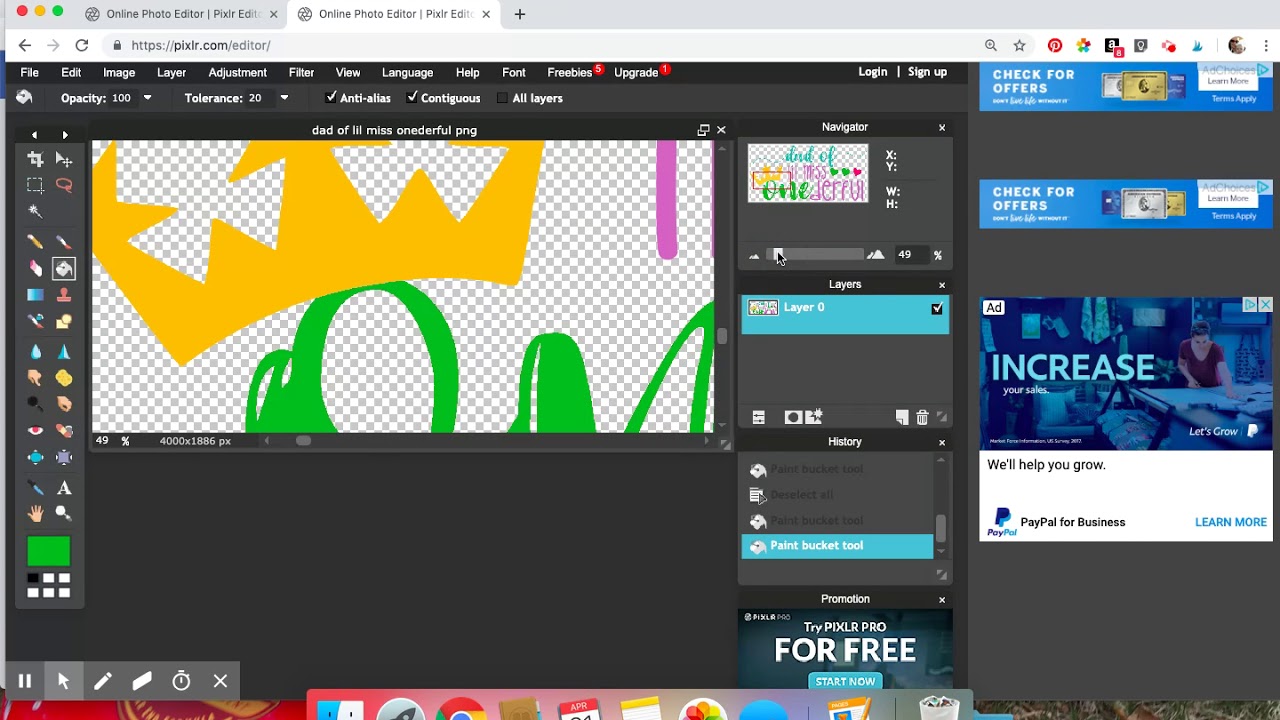Select the Burn hand tool
The width and height of the screenshot is (1280, 720).
64,404
